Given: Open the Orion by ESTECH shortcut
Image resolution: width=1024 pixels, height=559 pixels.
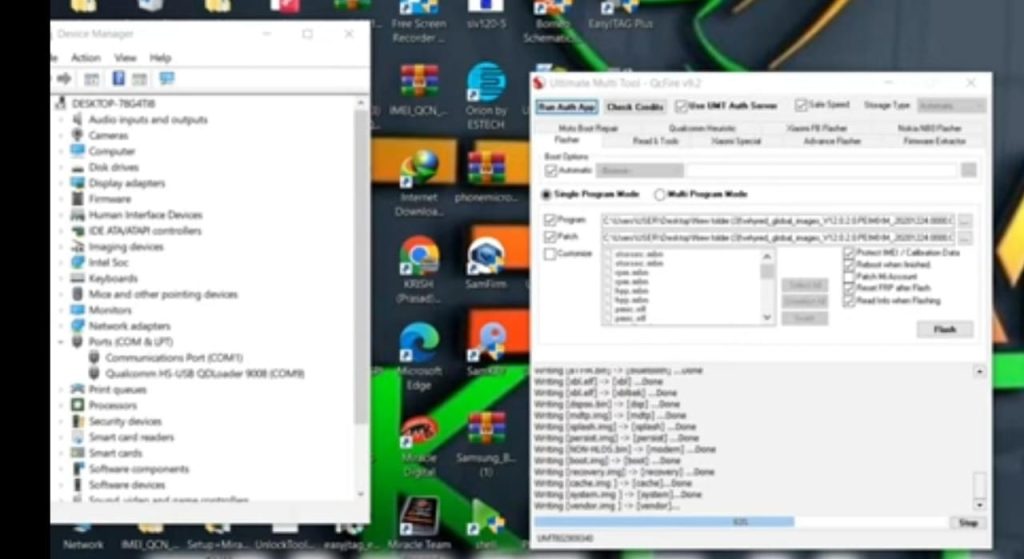Looking at the screenshot, I should tap(486, 82).
